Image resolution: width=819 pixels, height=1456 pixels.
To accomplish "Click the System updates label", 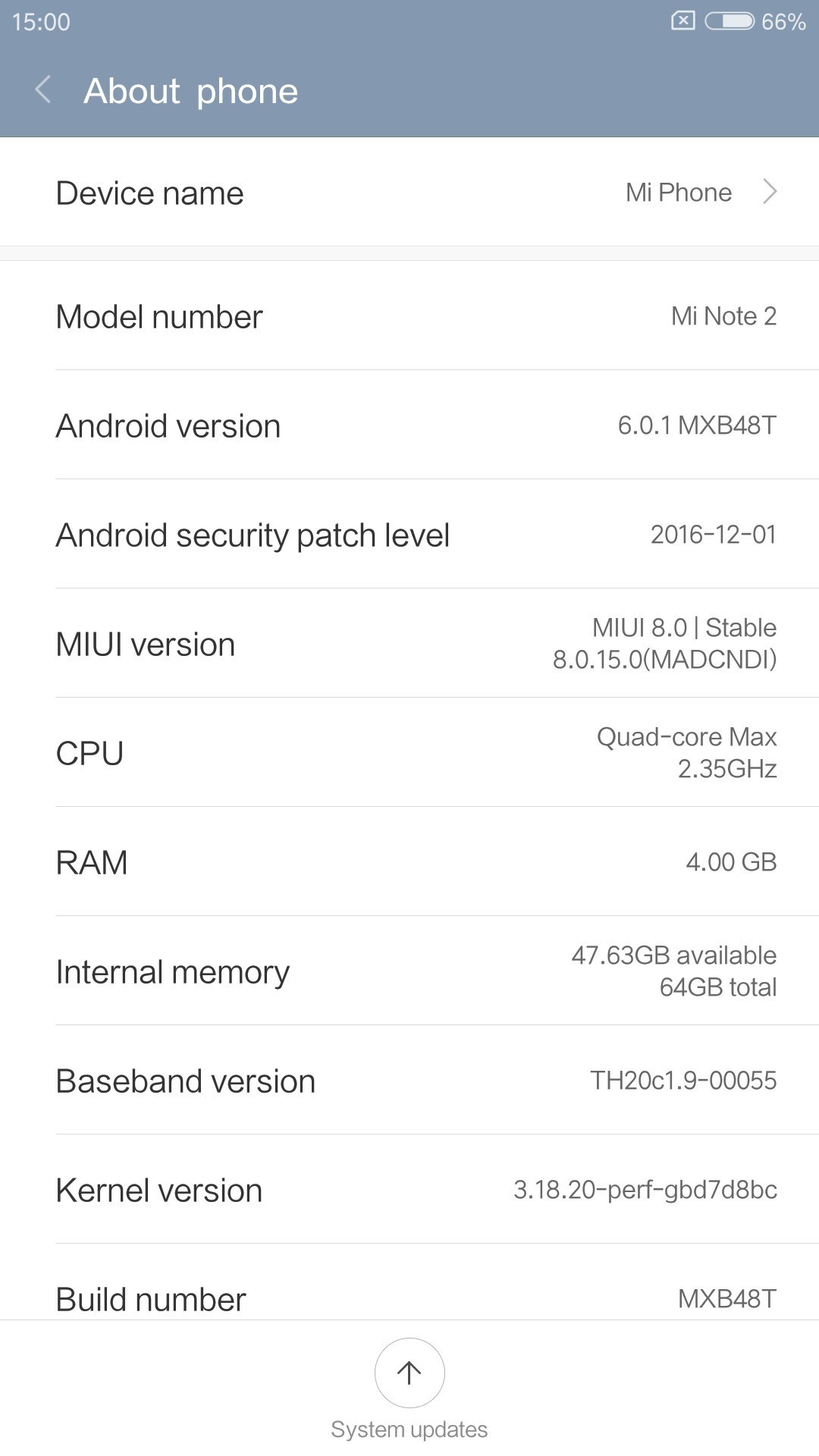I will (x=409, y=1429).
